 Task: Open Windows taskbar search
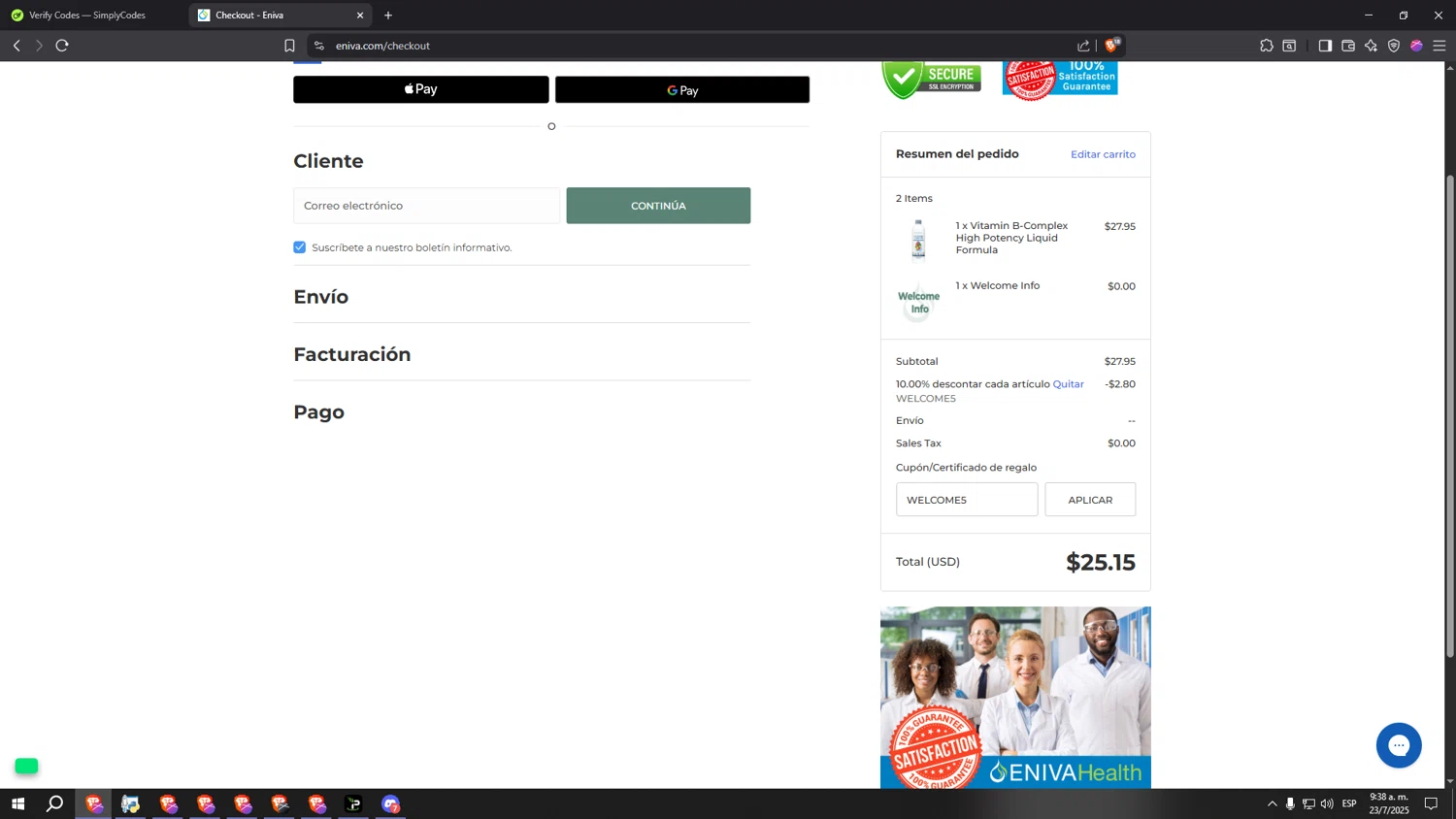coord(55,803)
